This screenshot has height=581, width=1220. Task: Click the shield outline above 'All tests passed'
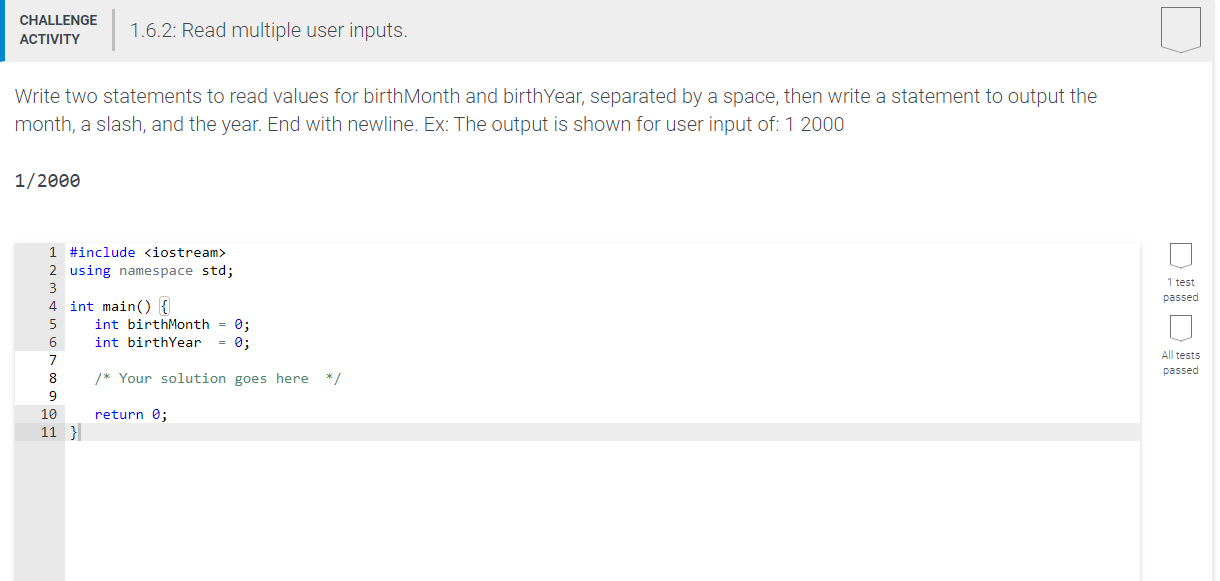(1180, 330)
